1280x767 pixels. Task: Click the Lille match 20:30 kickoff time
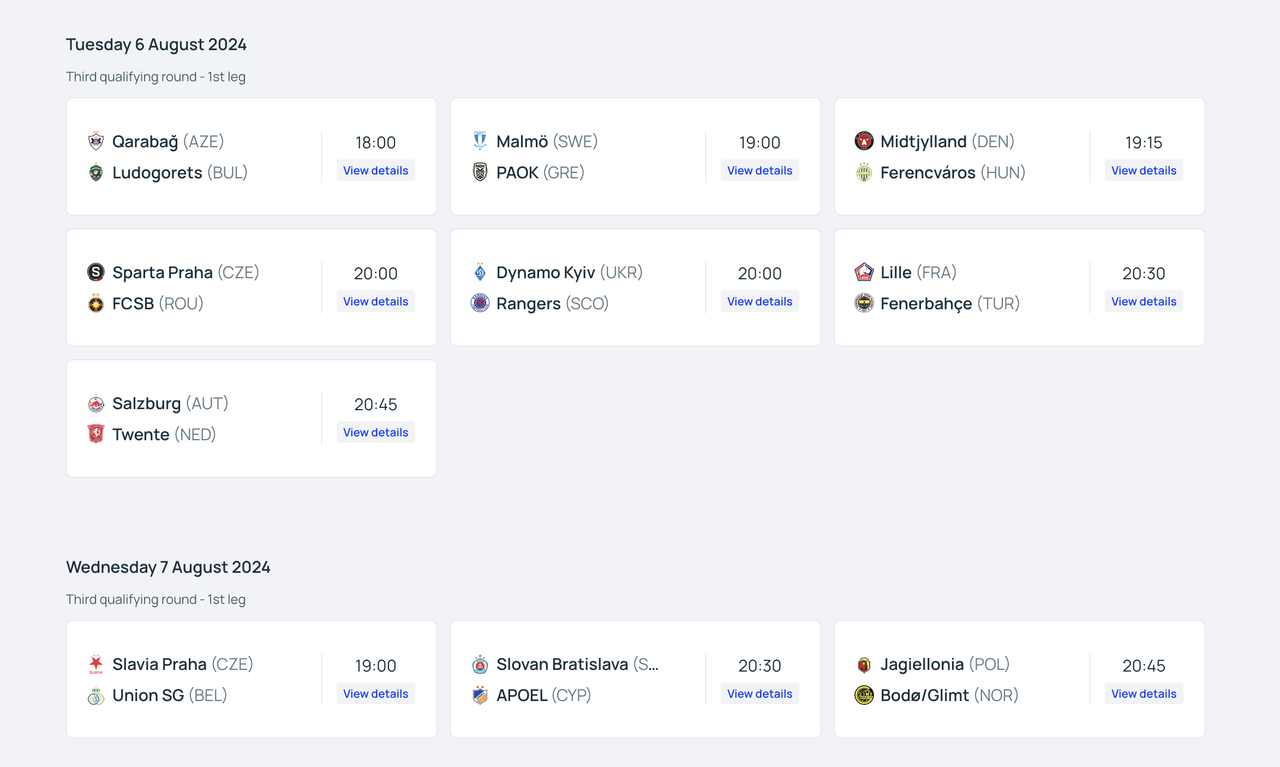tap(1144, 273)
